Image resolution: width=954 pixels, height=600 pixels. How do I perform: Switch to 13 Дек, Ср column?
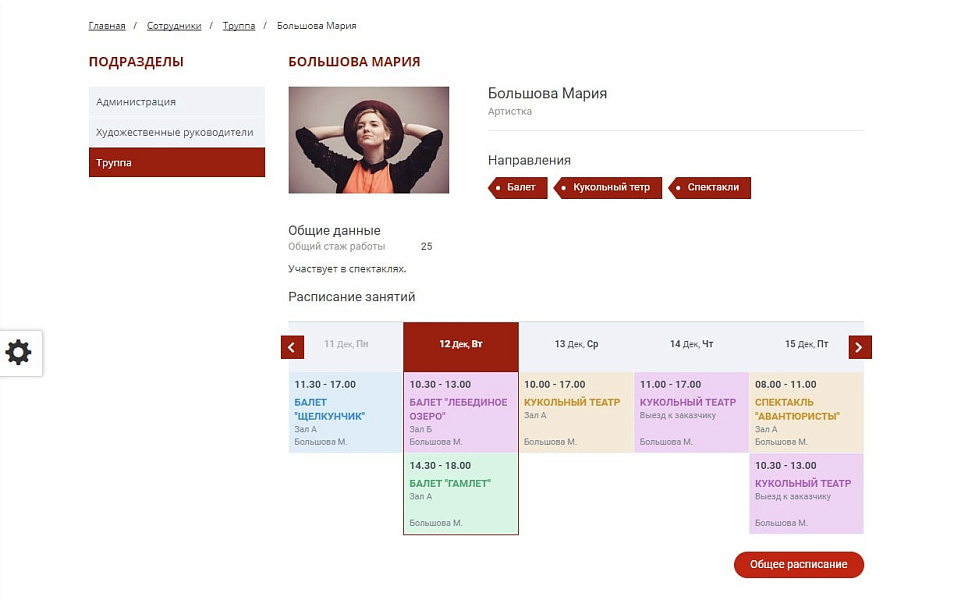[576, 345]
